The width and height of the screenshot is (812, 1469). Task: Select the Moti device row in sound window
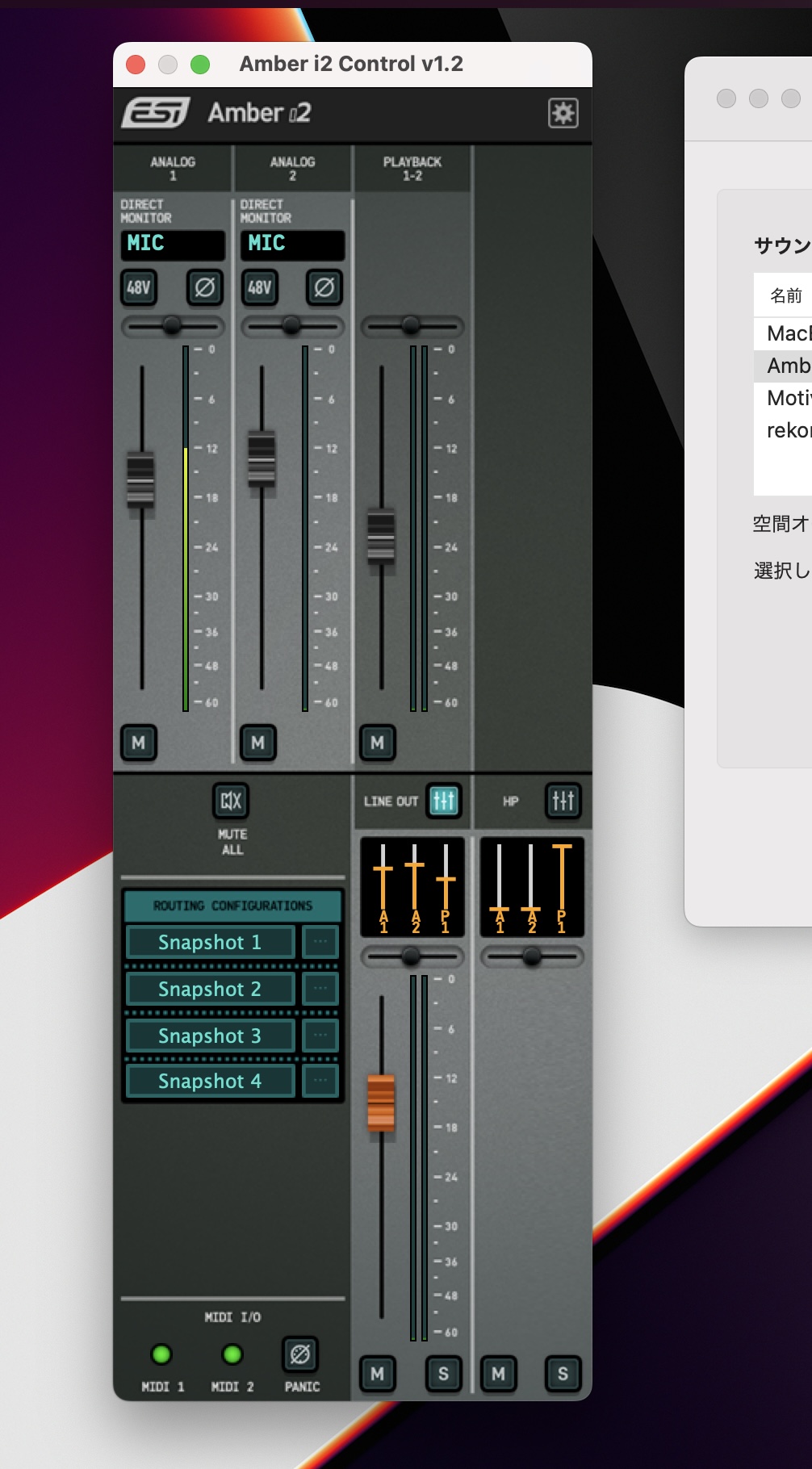click(x=783, y=398)
